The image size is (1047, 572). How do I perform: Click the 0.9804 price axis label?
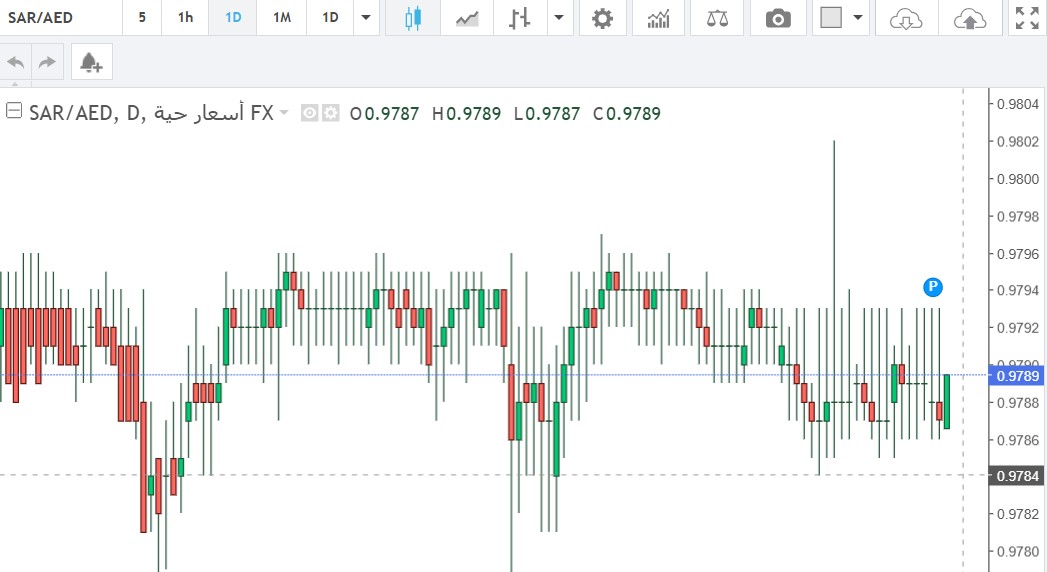coord(1018,104)
